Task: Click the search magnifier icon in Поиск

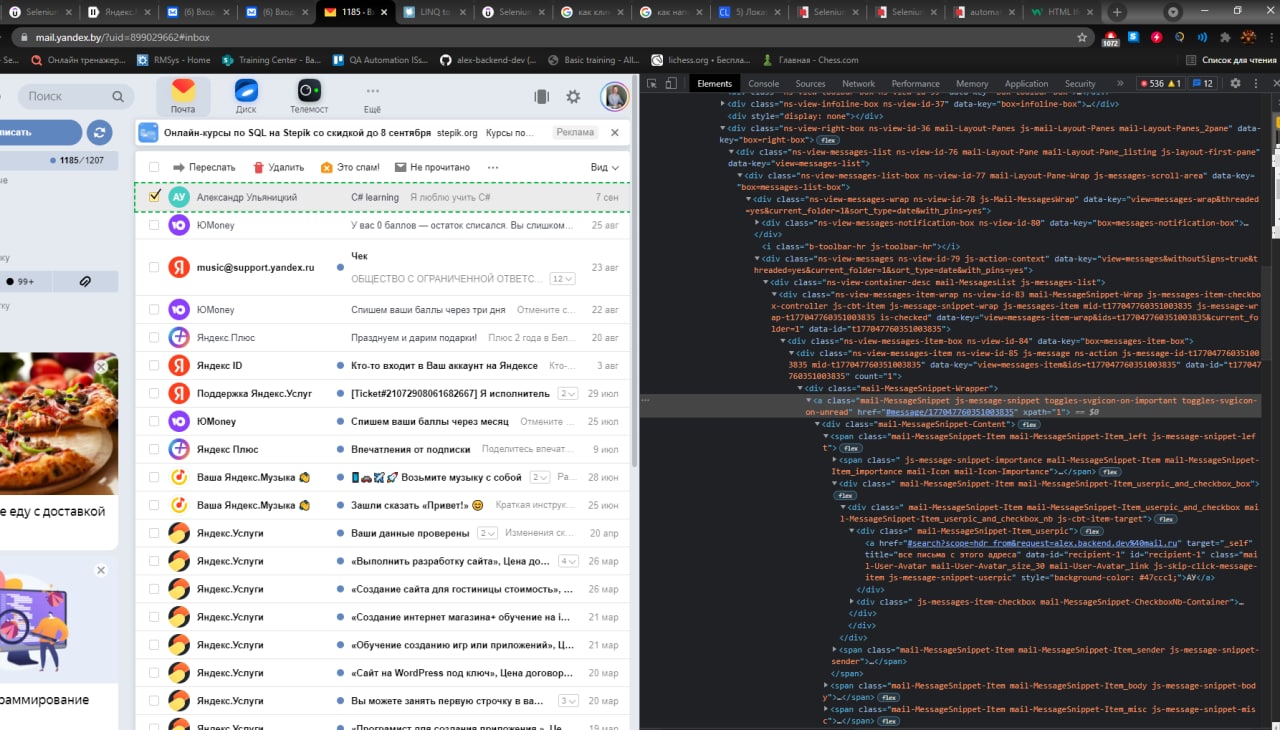Action: [x=118, y=97]
